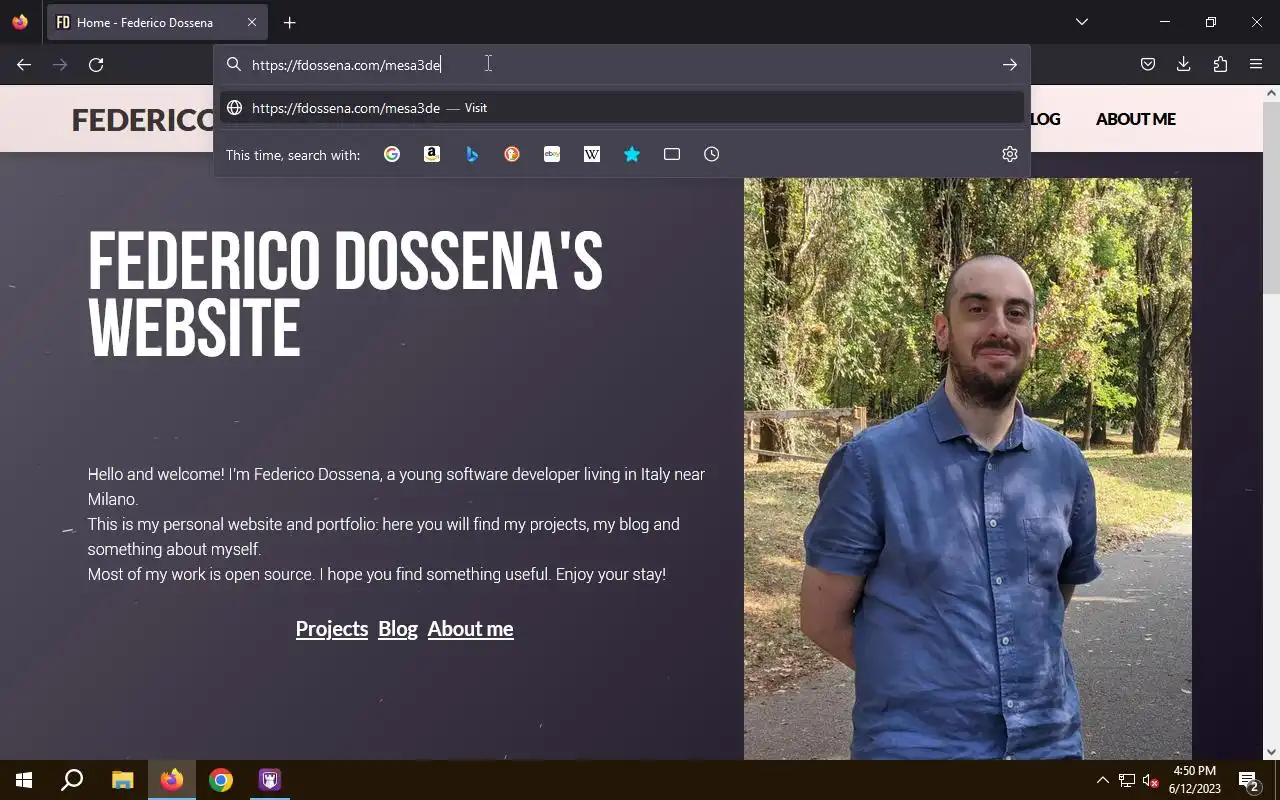Show hidden system tray icons
Image resolution: width=1280 pixels, height=800 pixels.
tap(1103, 780)
